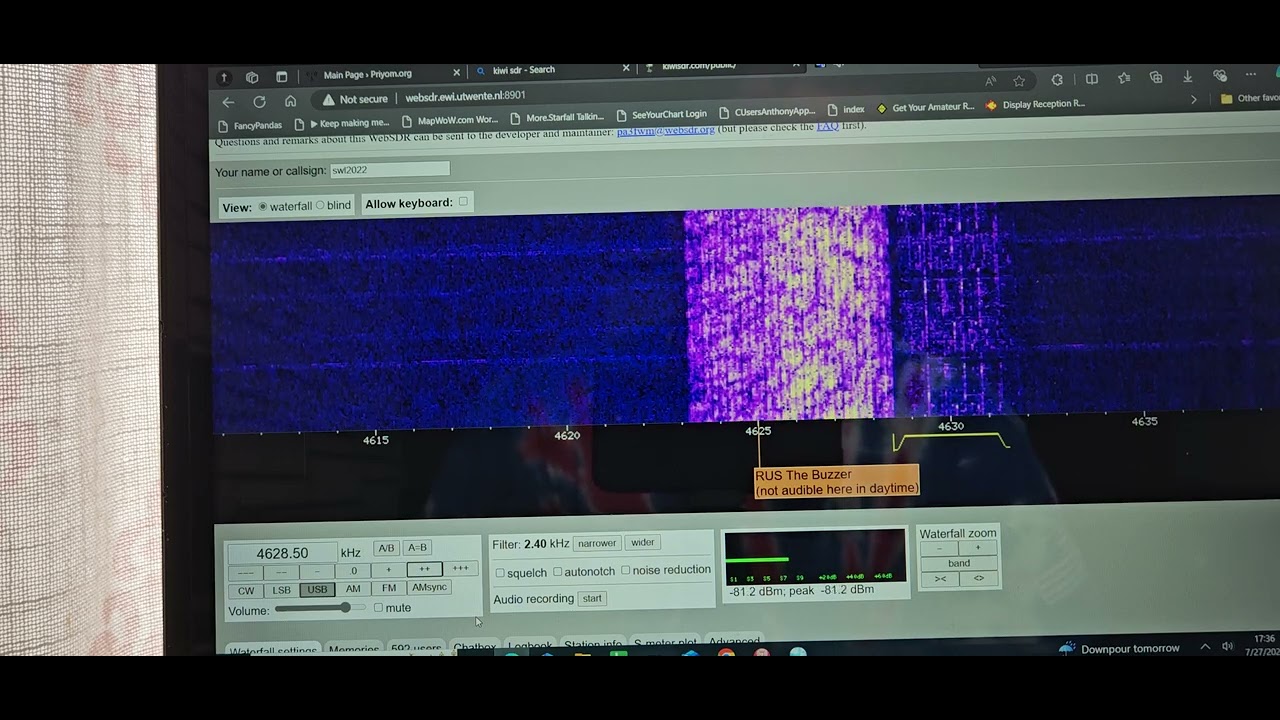This screenshot has width=1280, height=720.
Task: Click the volume slider handle
Action: pyautogui.click(x=345, y=607)
